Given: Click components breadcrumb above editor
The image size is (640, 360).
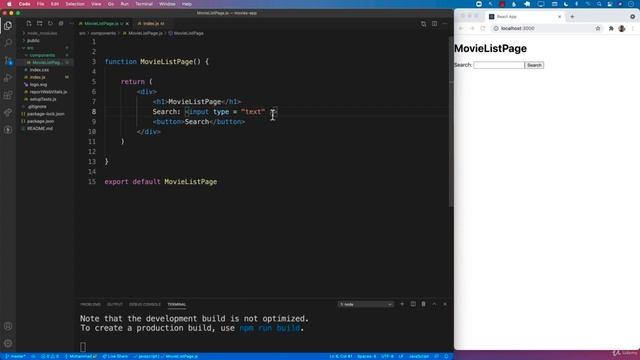Looking at the screenshot, I should click(103, 33).
